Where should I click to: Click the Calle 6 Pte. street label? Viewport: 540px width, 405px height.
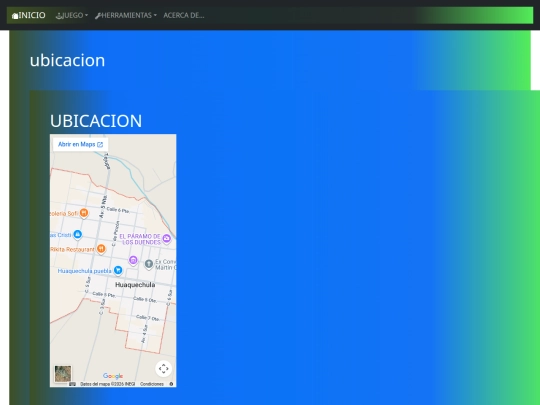[x=118, y=210]
